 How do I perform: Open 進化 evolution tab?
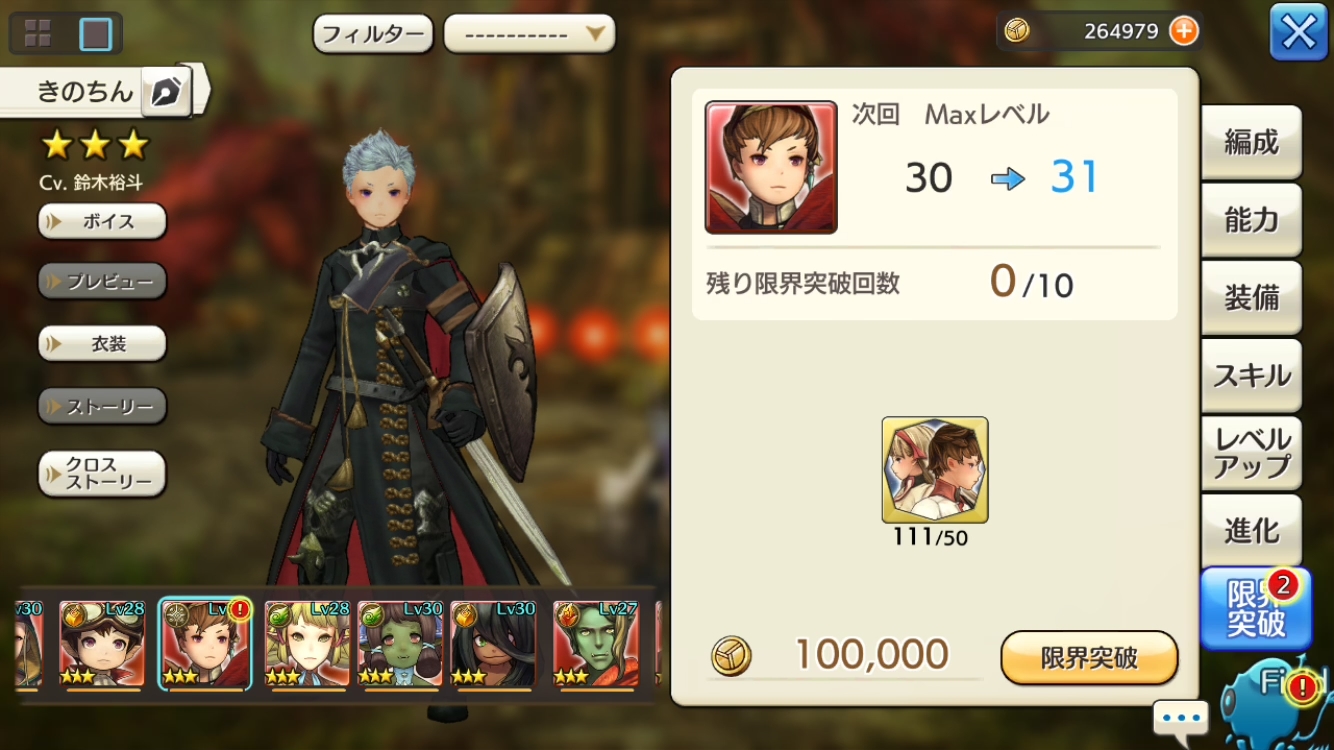click(x=1251, y=531)
